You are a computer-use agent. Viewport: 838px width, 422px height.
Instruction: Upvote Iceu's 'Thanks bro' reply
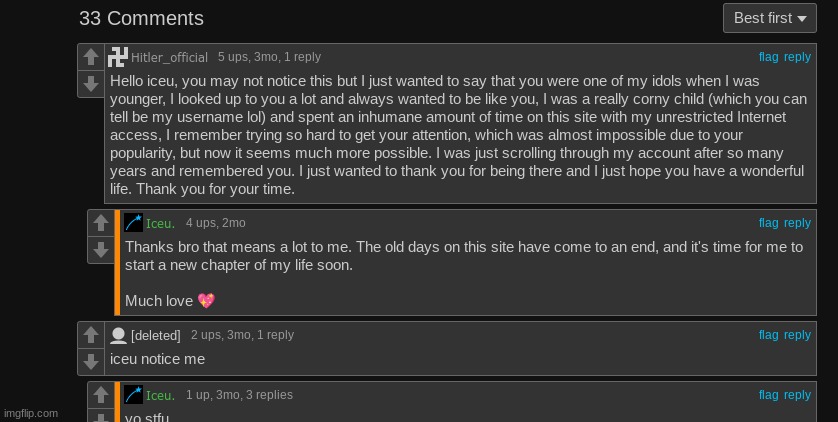[100, 223]
